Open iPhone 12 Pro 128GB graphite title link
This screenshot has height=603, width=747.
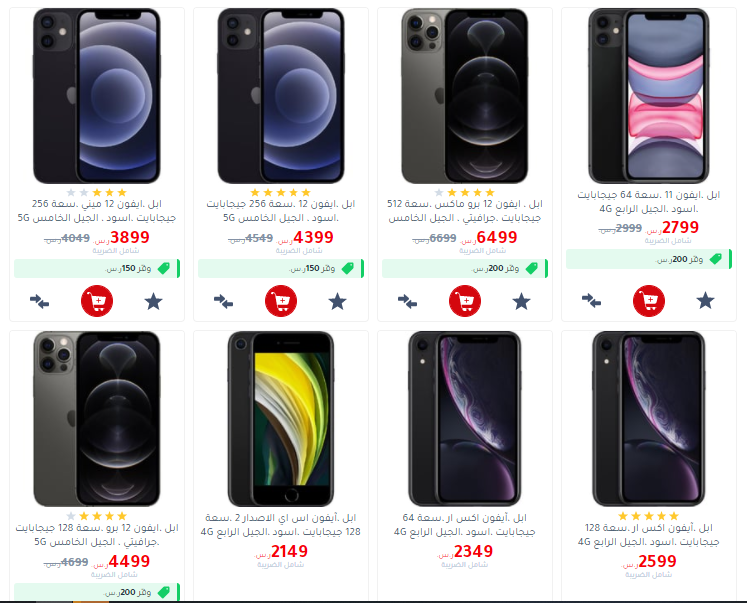(x=97, y=535)
